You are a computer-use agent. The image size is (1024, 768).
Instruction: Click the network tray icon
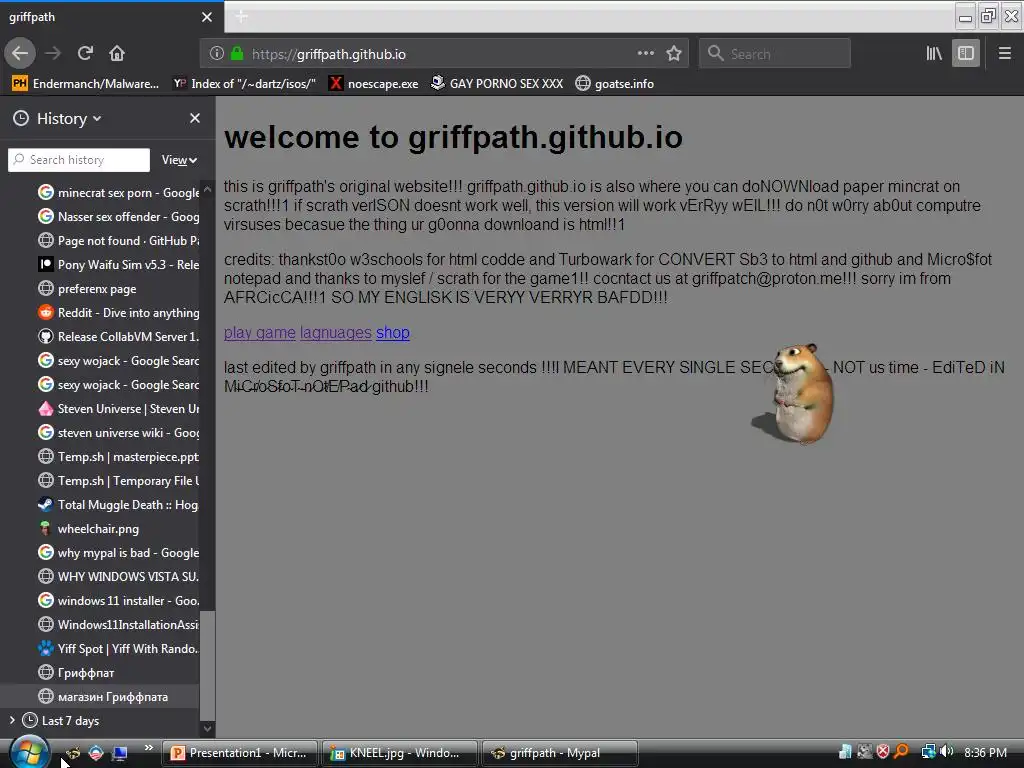(928, 752)
